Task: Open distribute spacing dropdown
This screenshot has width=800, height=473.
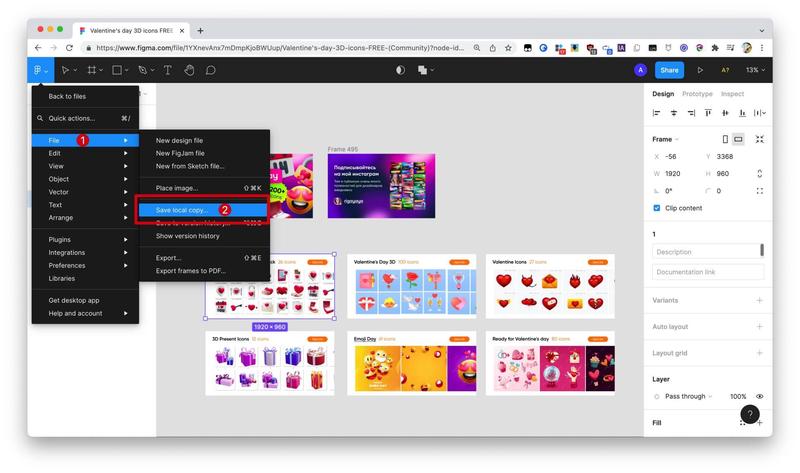Action: (x=760, y=113)
